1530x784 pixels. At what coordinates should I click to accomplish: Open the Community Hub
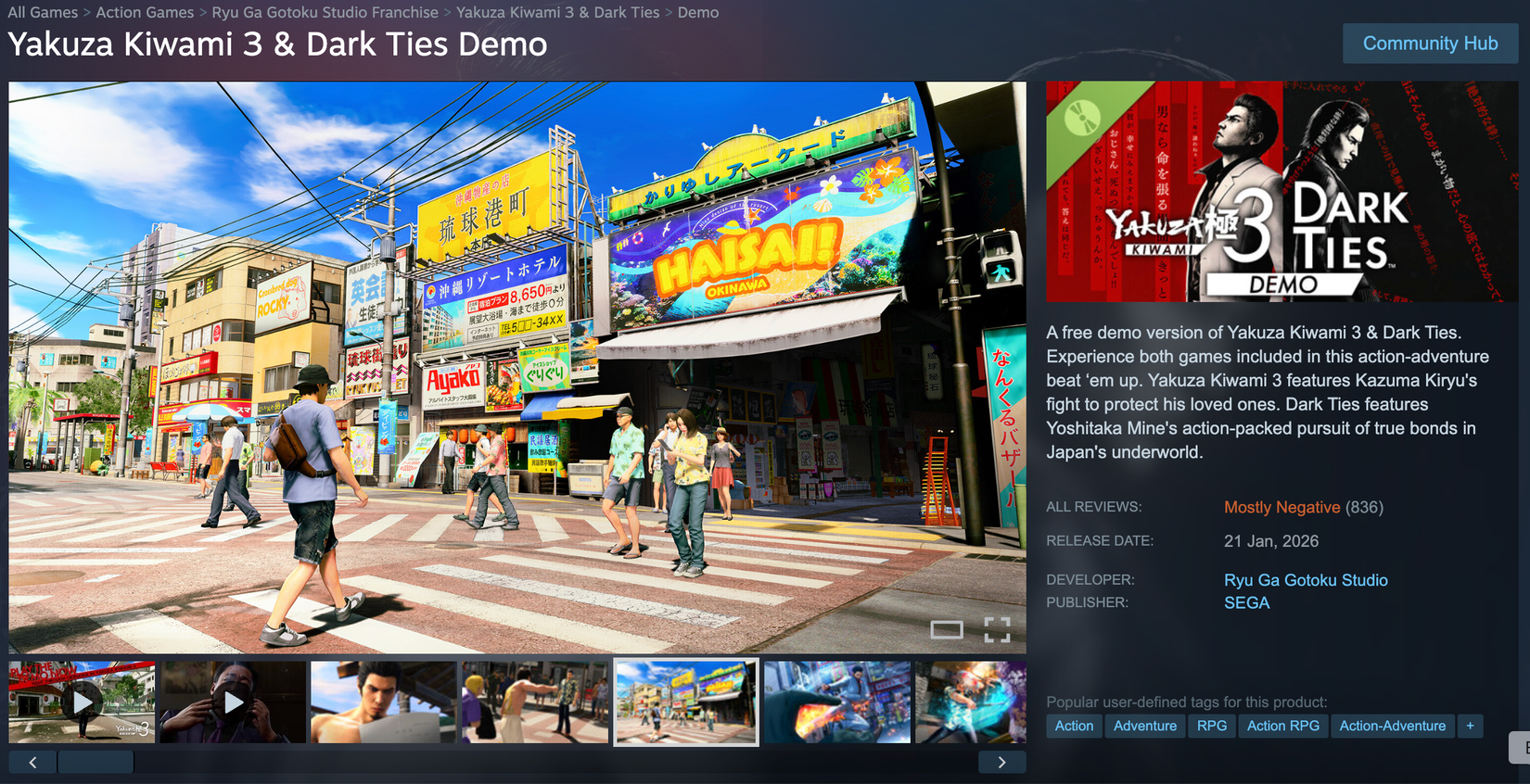1430,44
